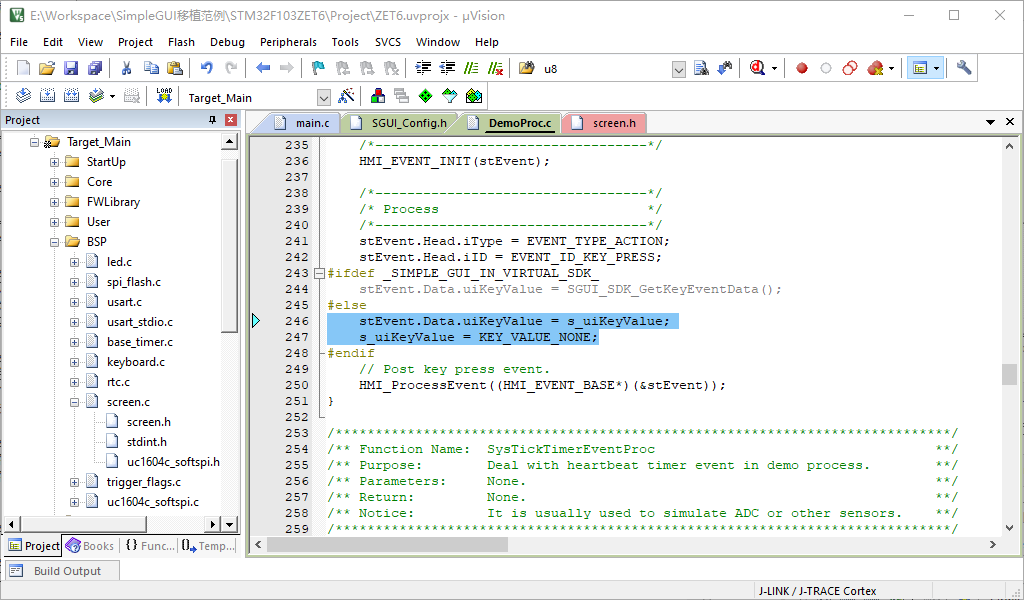Open the Build Output panel
Screen dimensions: 1024x600
click(x=63, y=571)
